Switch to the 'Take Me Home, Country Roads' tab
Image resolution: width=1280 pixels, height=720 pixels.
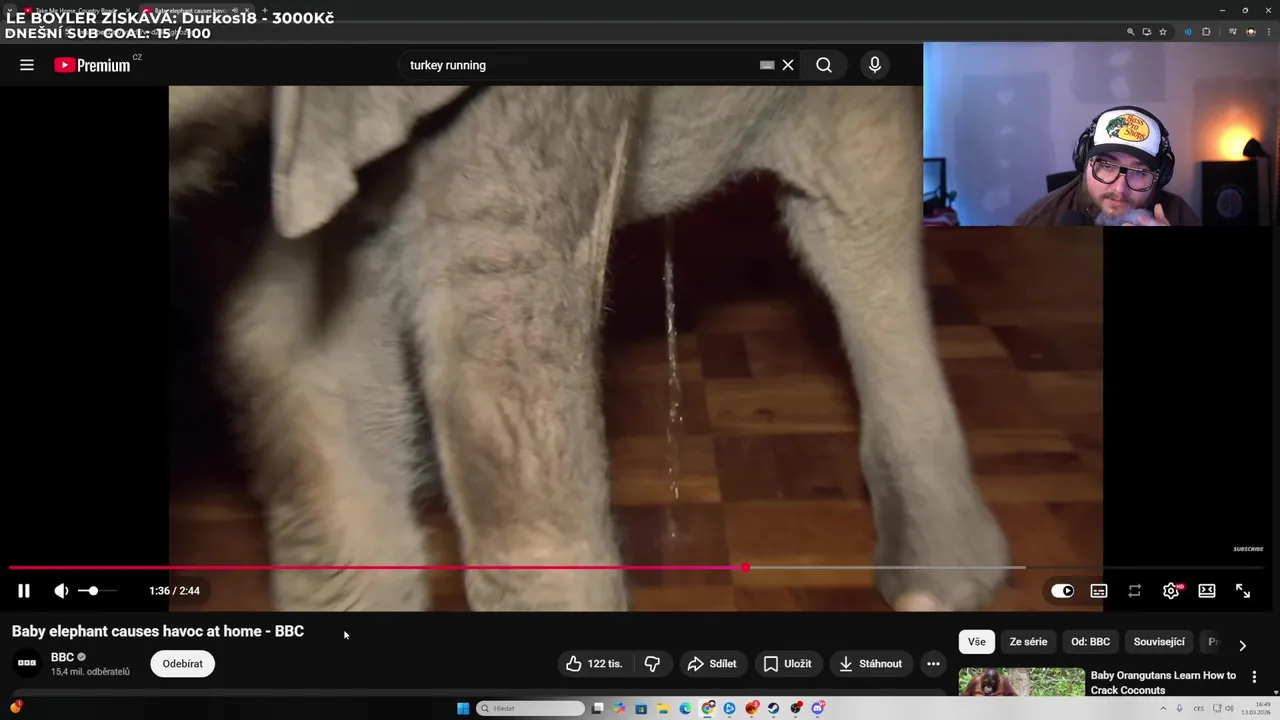[78, 10]
